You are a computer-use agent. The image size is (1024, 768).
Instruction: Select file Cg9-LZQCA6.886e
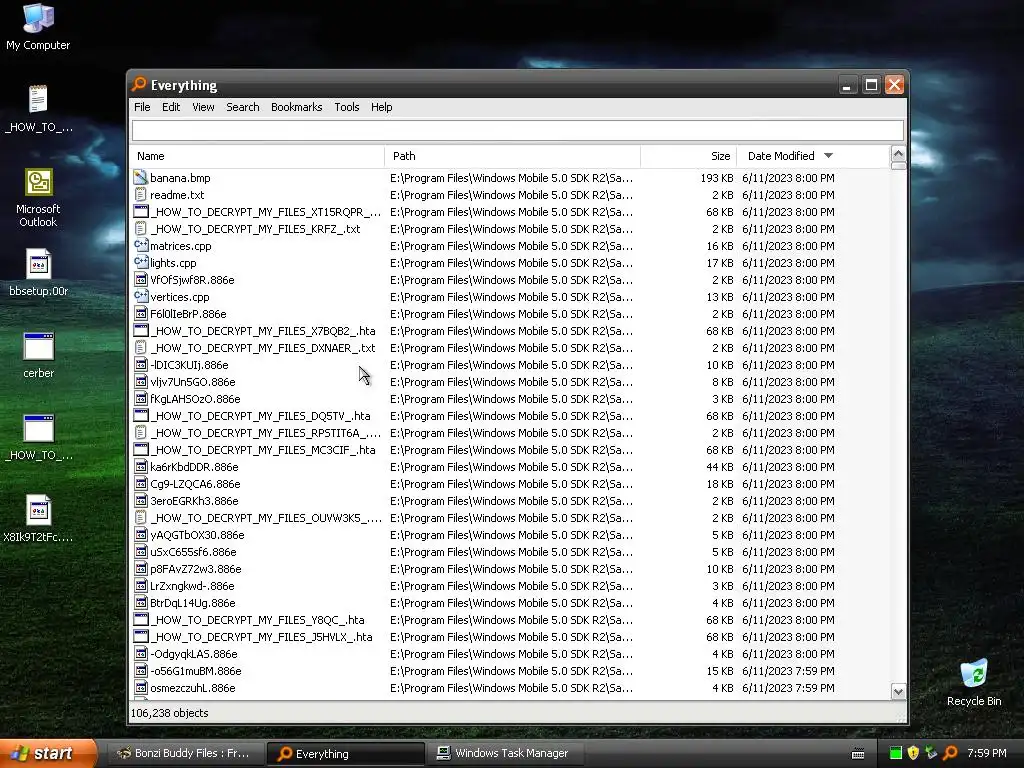point(195,484)
